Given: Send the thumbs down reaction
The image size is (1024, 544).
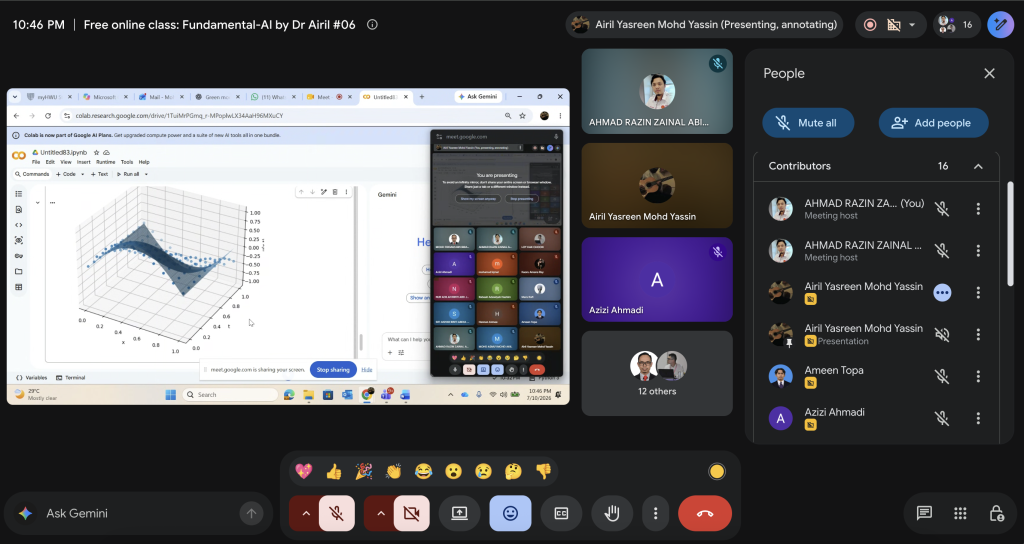Looking at the screenshot, I should point(543,471).
